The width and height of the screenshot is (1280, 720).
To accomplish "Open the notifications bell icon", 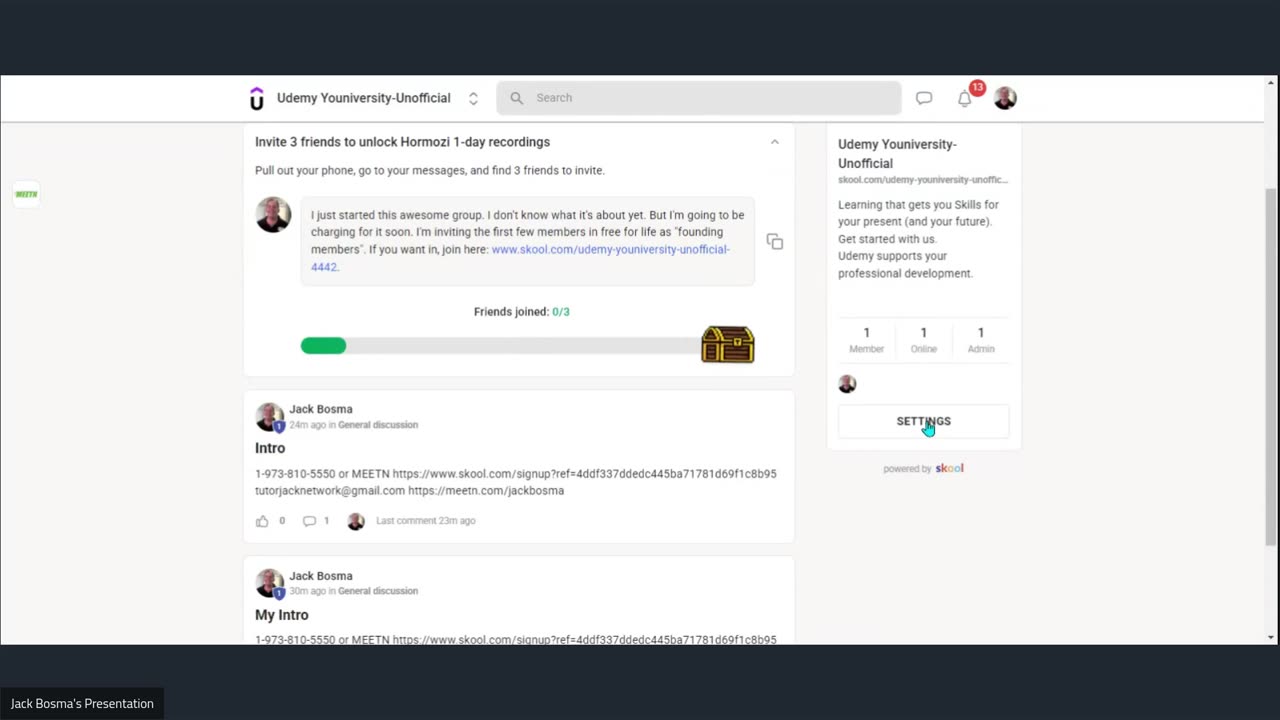I will (964, 98).
